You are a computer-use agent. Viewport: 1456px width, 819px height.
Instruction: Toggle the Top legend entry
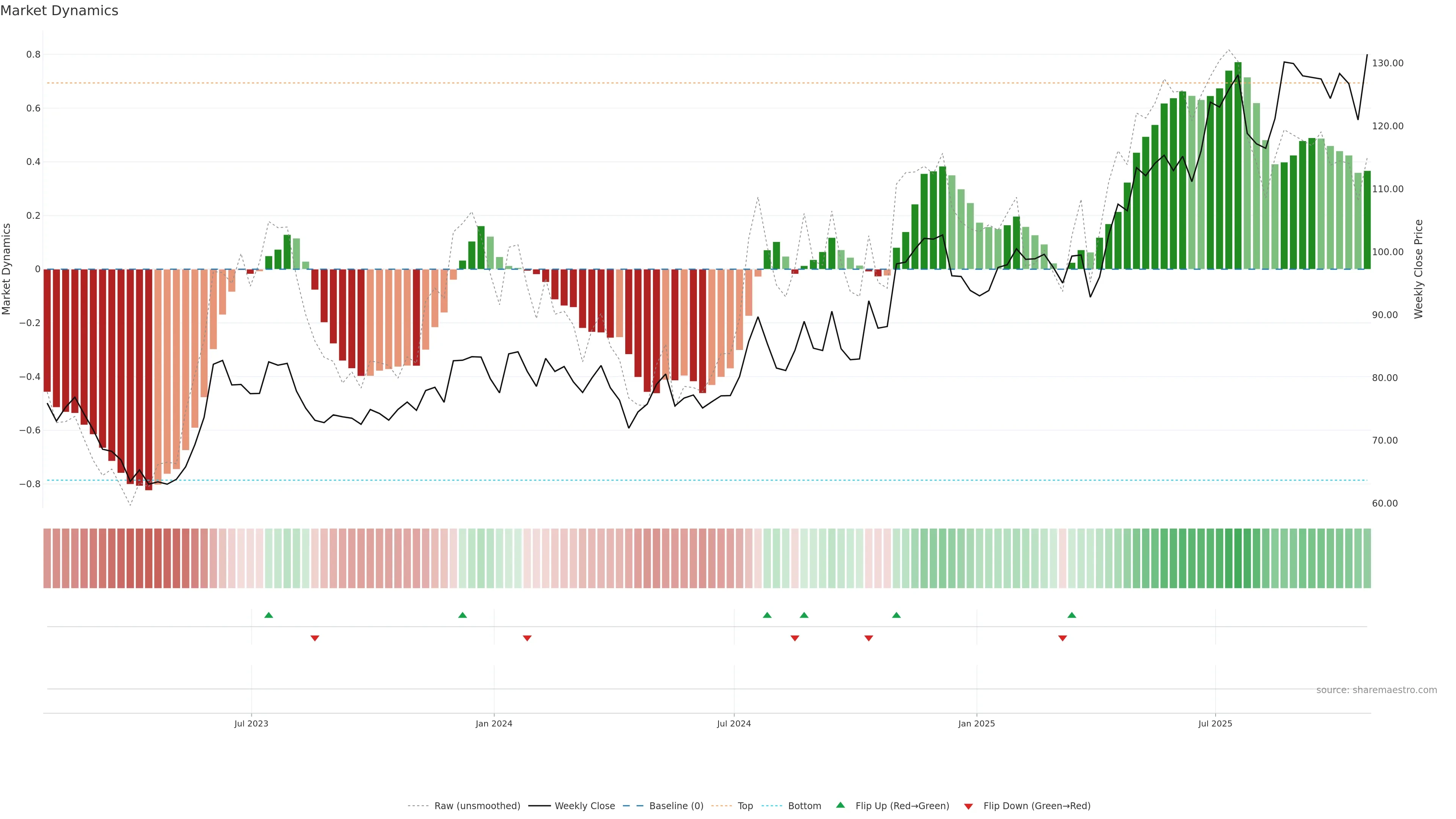point(745,805)
